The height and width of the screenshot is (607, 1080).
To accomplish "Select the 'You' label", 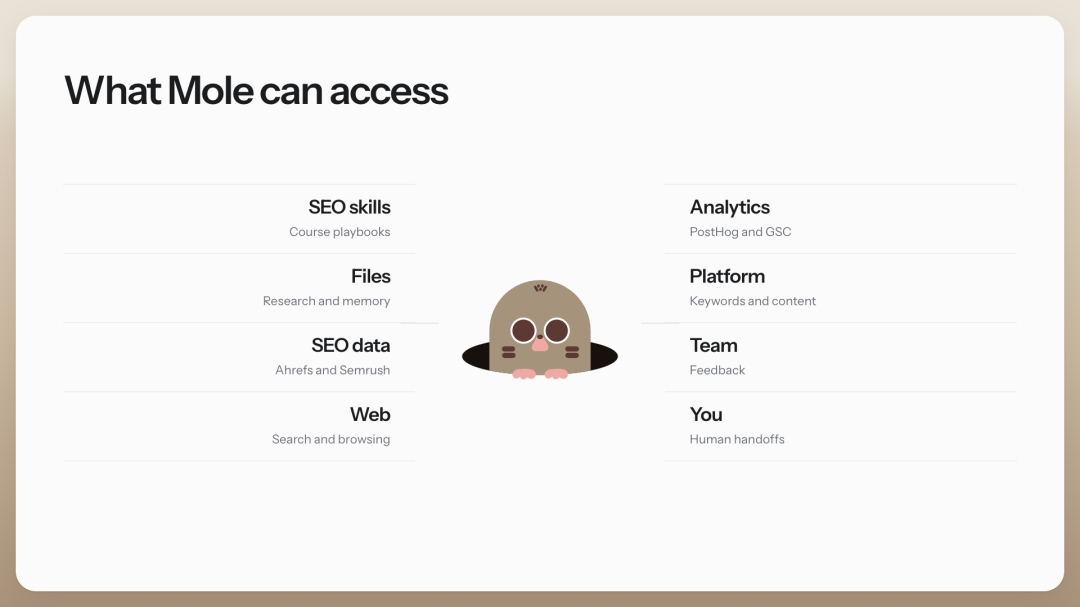I will (706, 414).
